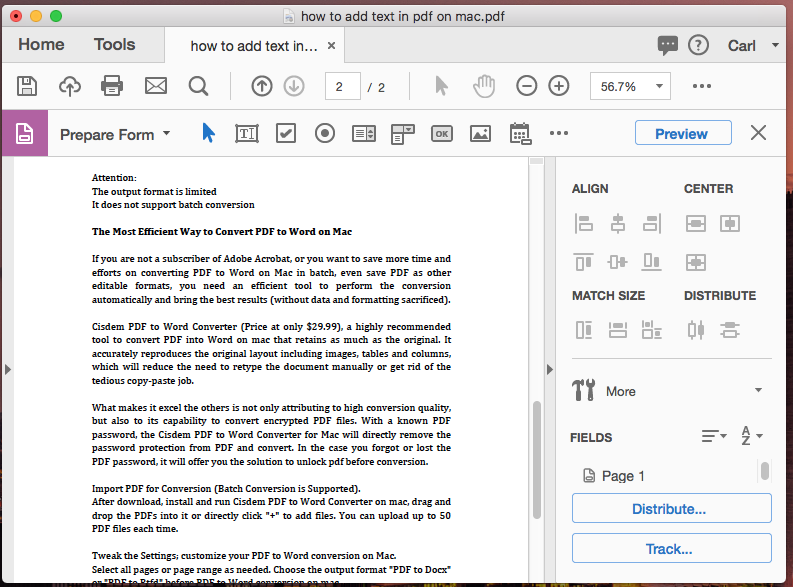Align fields to horizontal middle

click(618, 262)
